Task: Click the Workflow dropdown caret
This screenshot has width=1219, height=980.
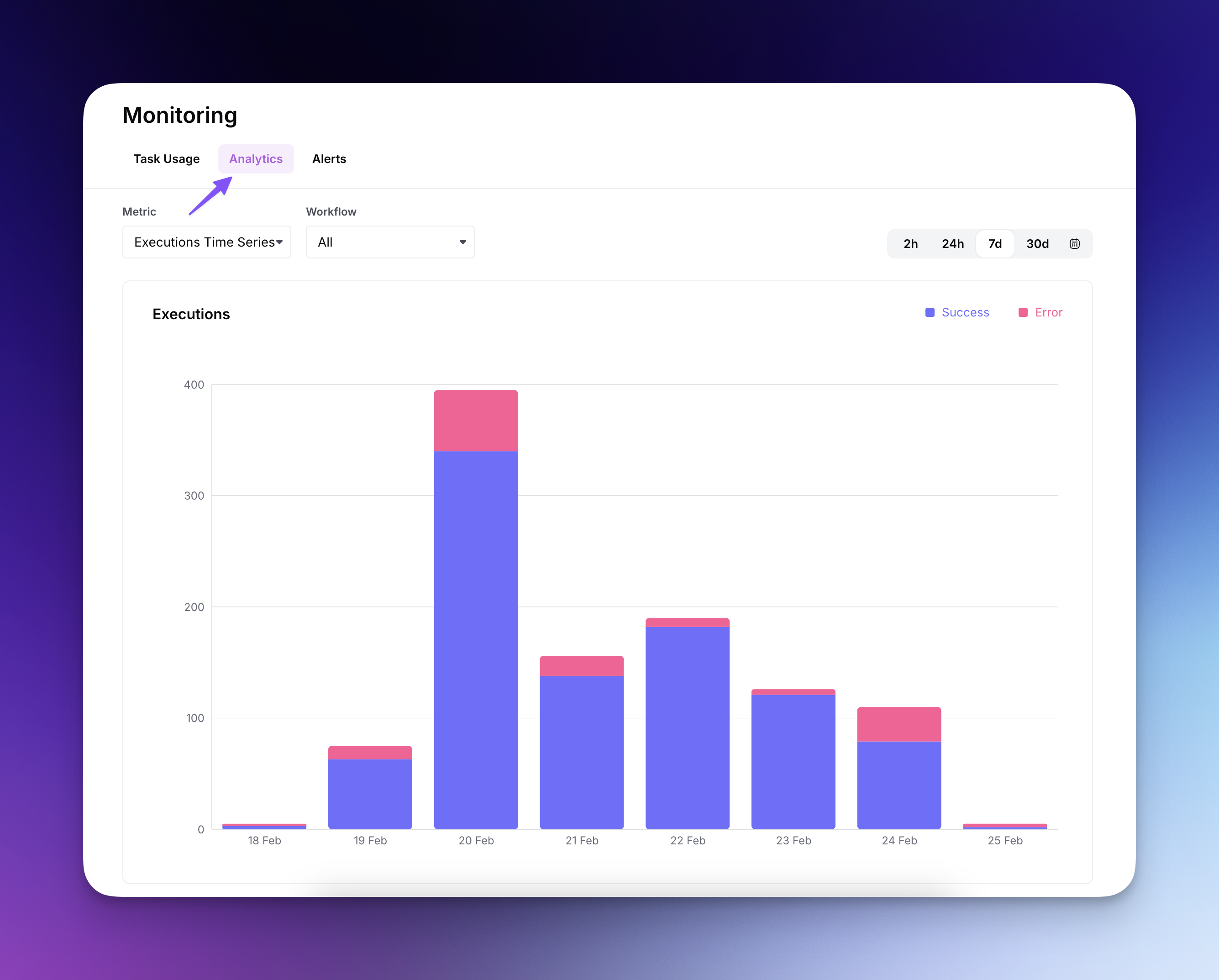Action: 462,242
